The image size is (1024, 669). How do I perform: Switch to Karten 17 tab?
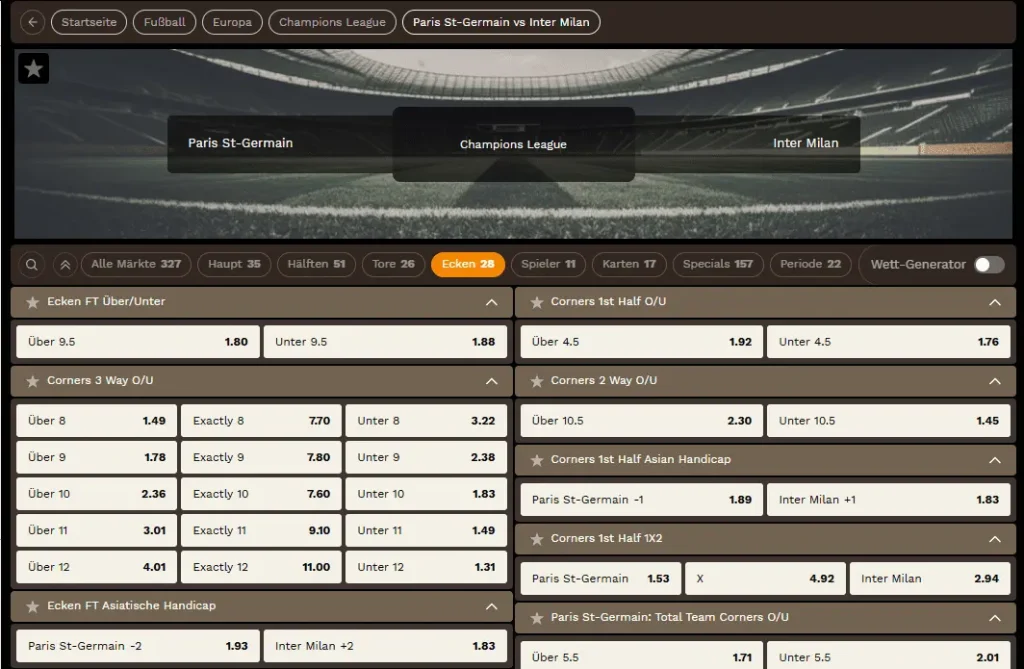click(x=629, y=265)
